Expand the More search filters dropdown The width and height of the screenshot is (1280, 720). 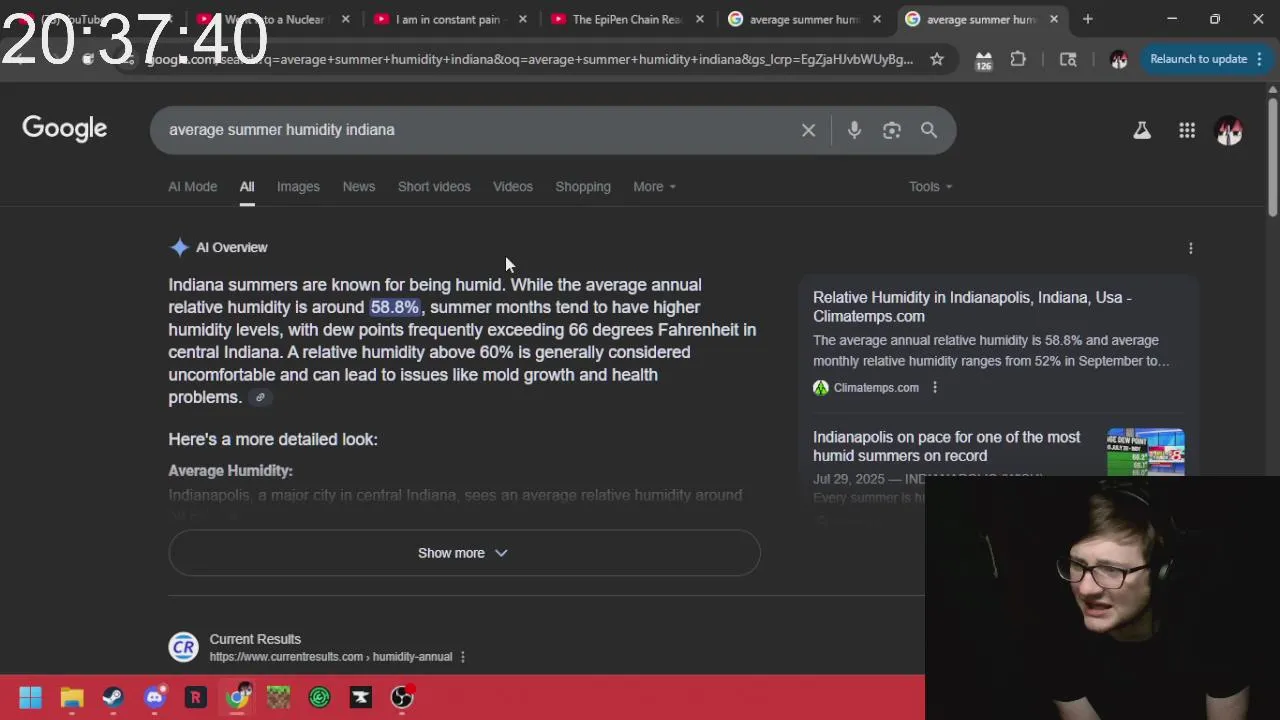(x=654, y=187)
